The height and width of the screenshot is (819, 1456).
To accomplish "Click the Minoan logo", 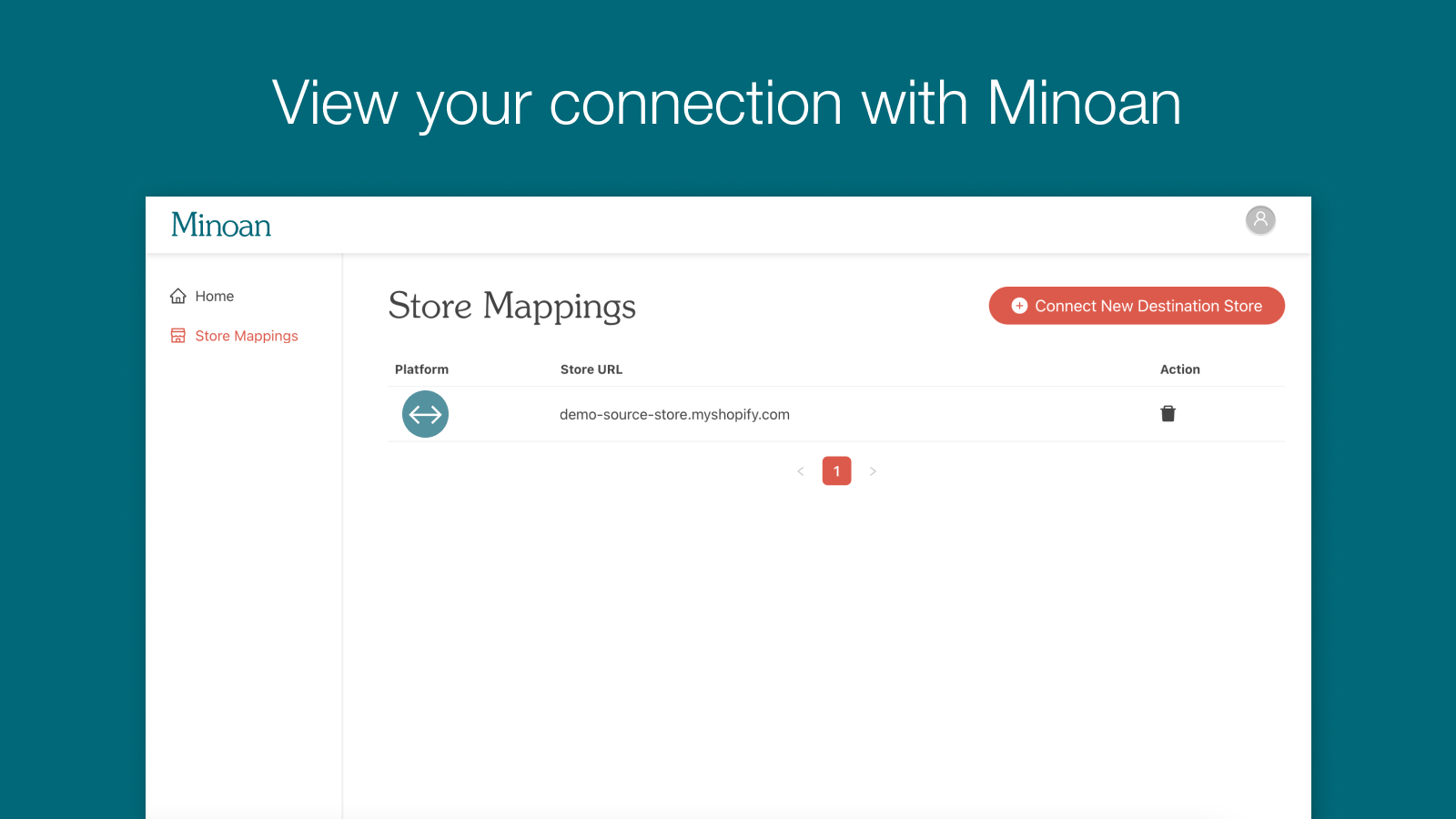I will click(221, 225).
